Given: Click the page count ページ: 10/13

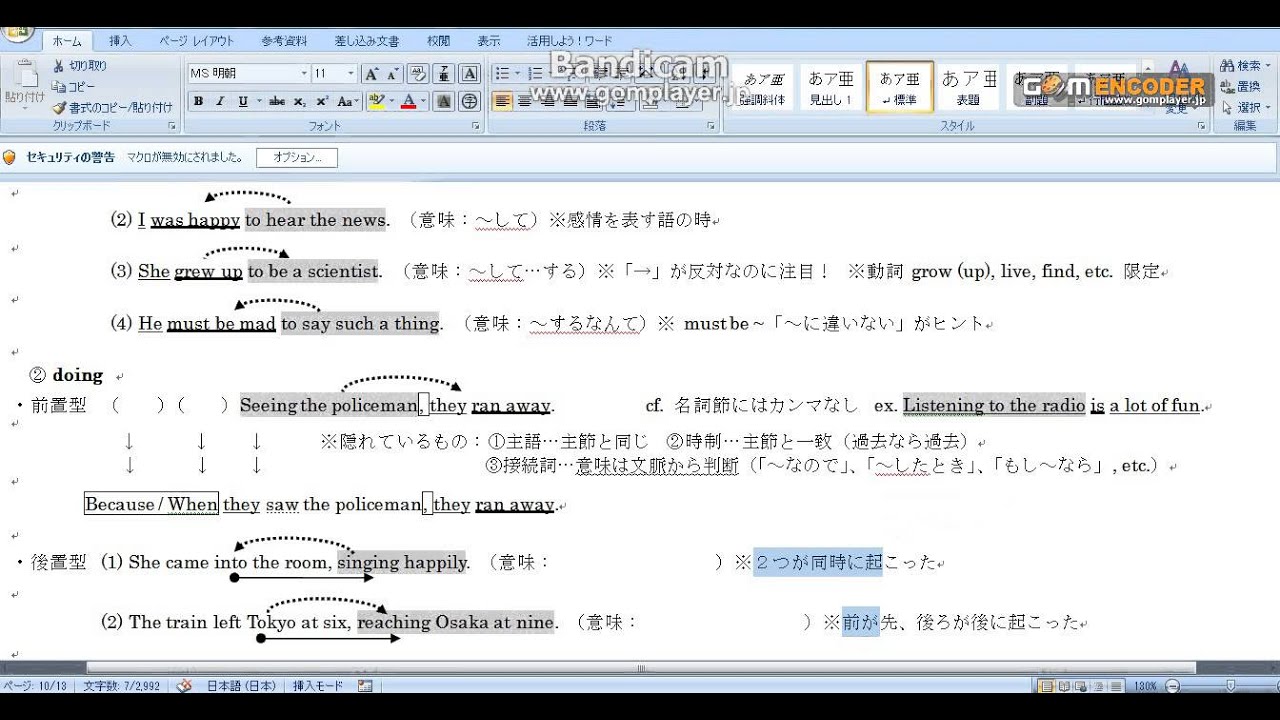Looking at the screenshot, I should click(35, 686).
